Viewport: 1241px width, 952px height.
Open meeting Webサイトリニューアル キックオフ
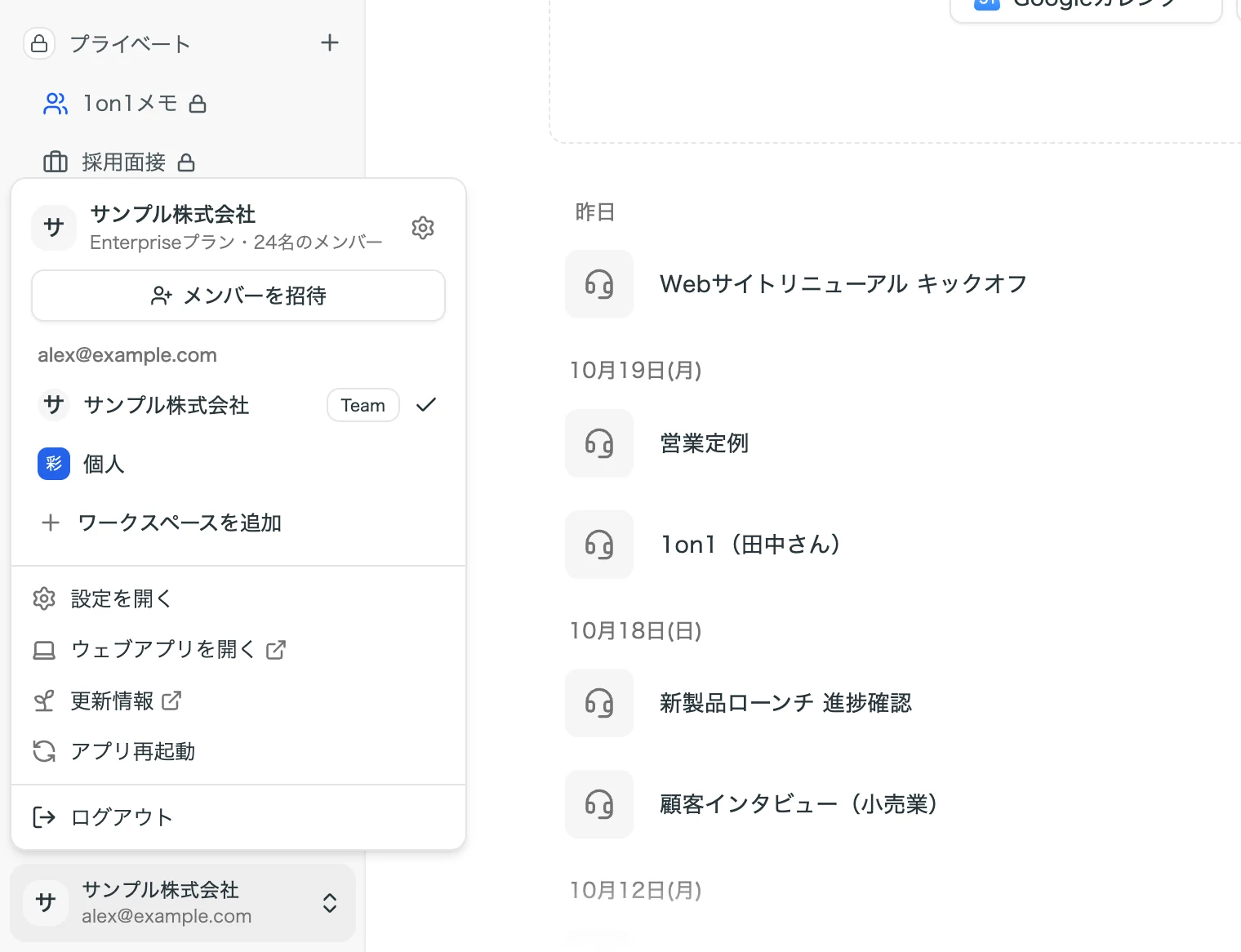[843, 284]
